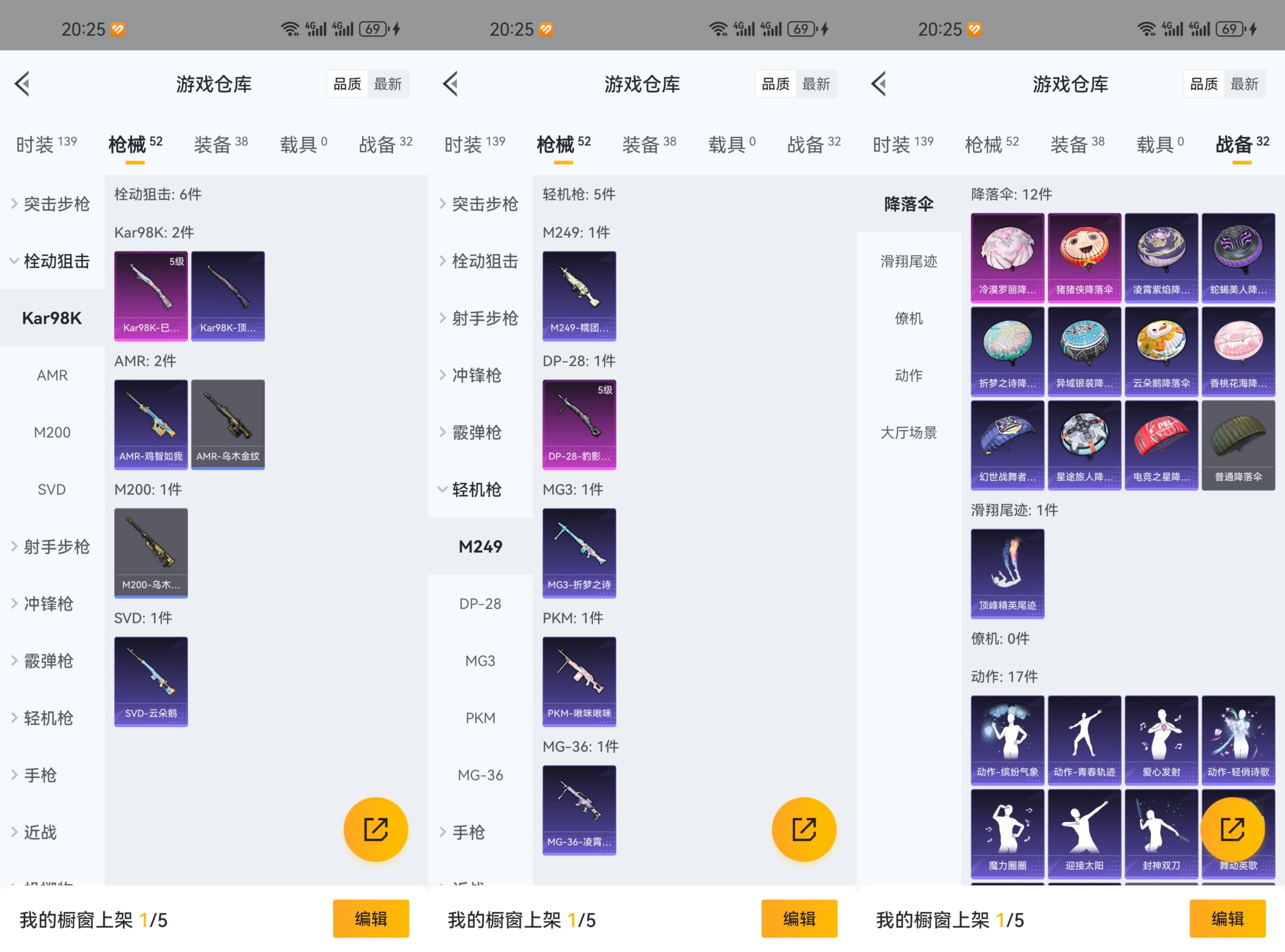Open the 猪猪侠降落伞 parachute item
Screen dimensions: 1285x952
click(x=1085, y=258)
